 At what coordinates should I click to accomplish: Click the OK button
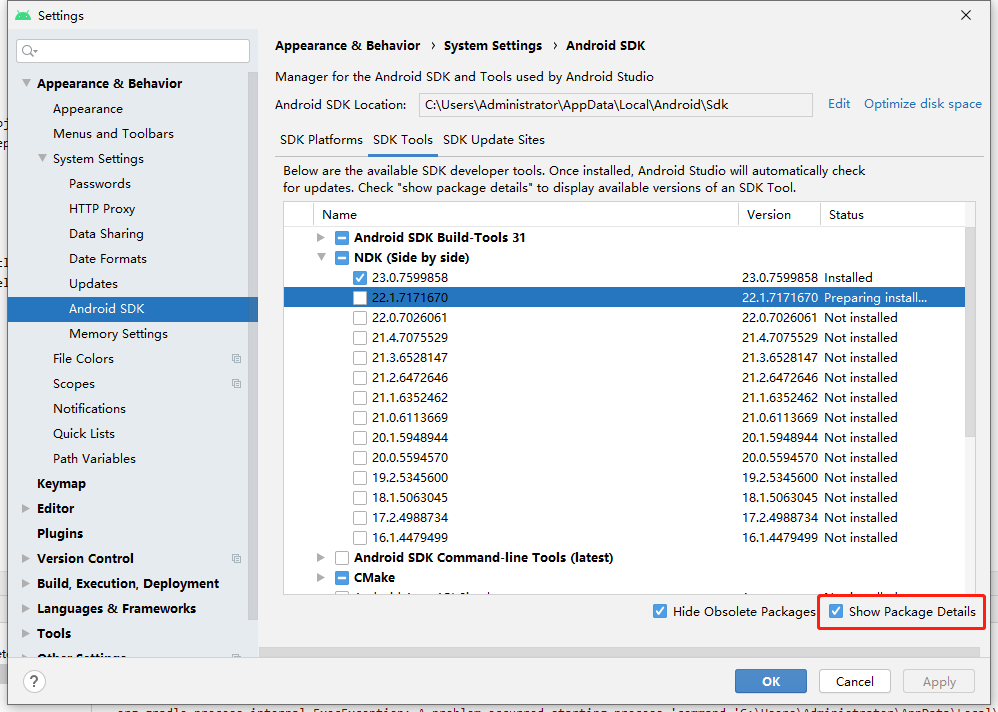(771, 681)
